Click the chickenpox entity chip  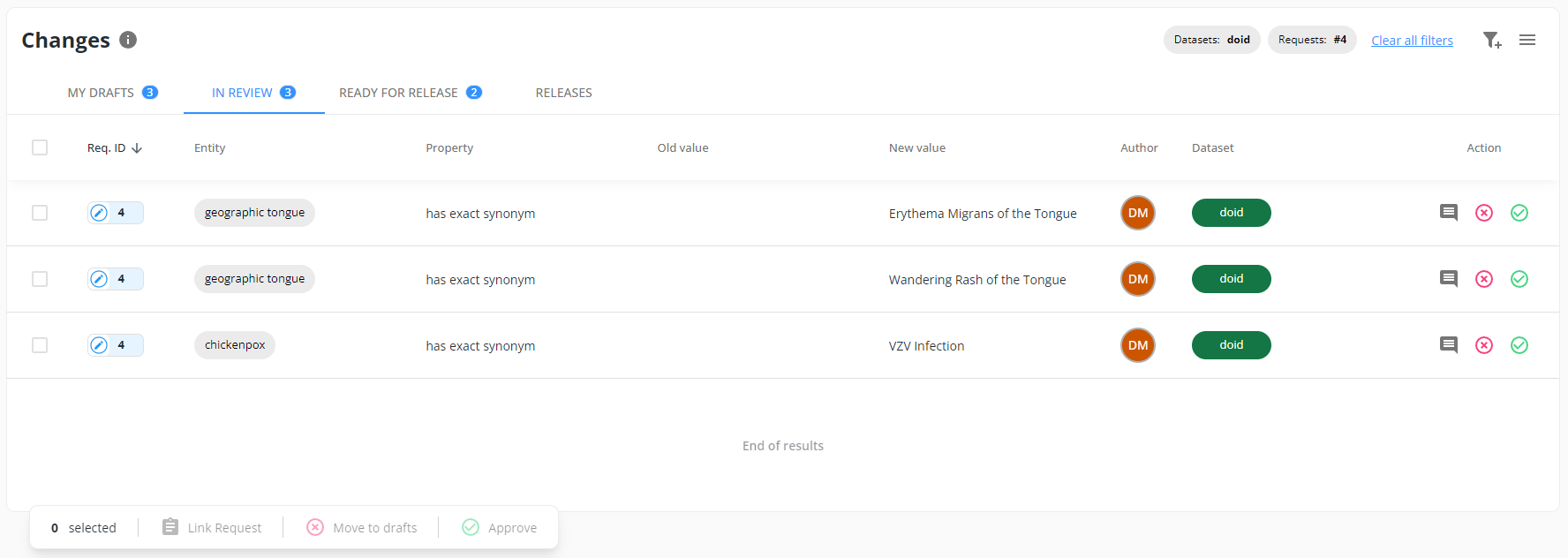[235, 345]
